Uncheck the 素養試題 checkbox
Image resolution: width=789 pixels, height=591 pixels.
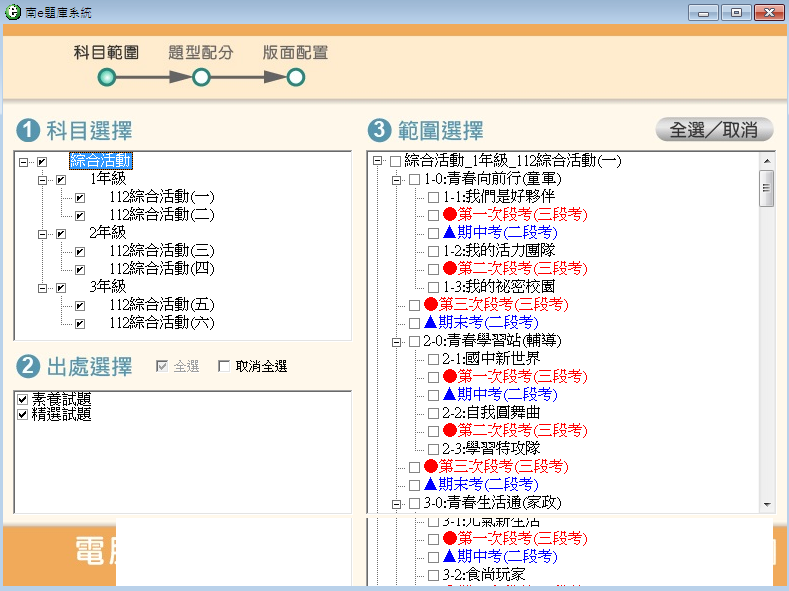click(x=23, y=400)
